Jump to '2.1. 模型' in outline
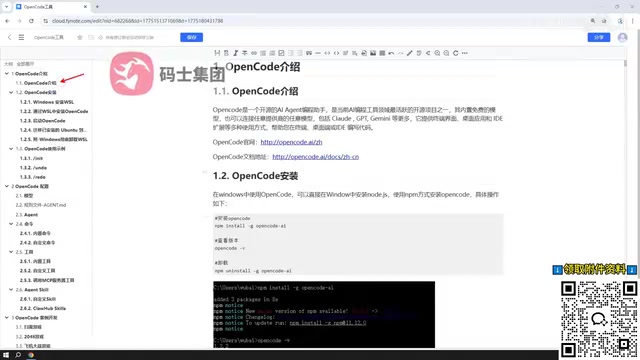 (24, 196)
